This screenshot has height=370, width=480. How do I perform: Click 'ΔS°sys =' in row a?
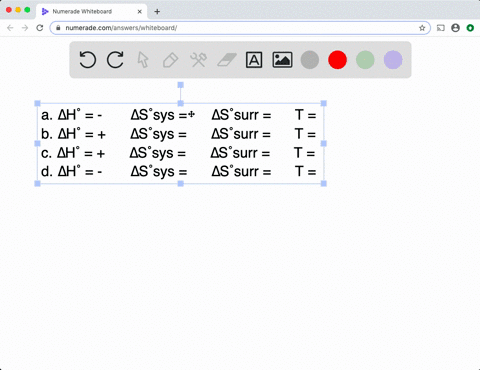(159, 115)
